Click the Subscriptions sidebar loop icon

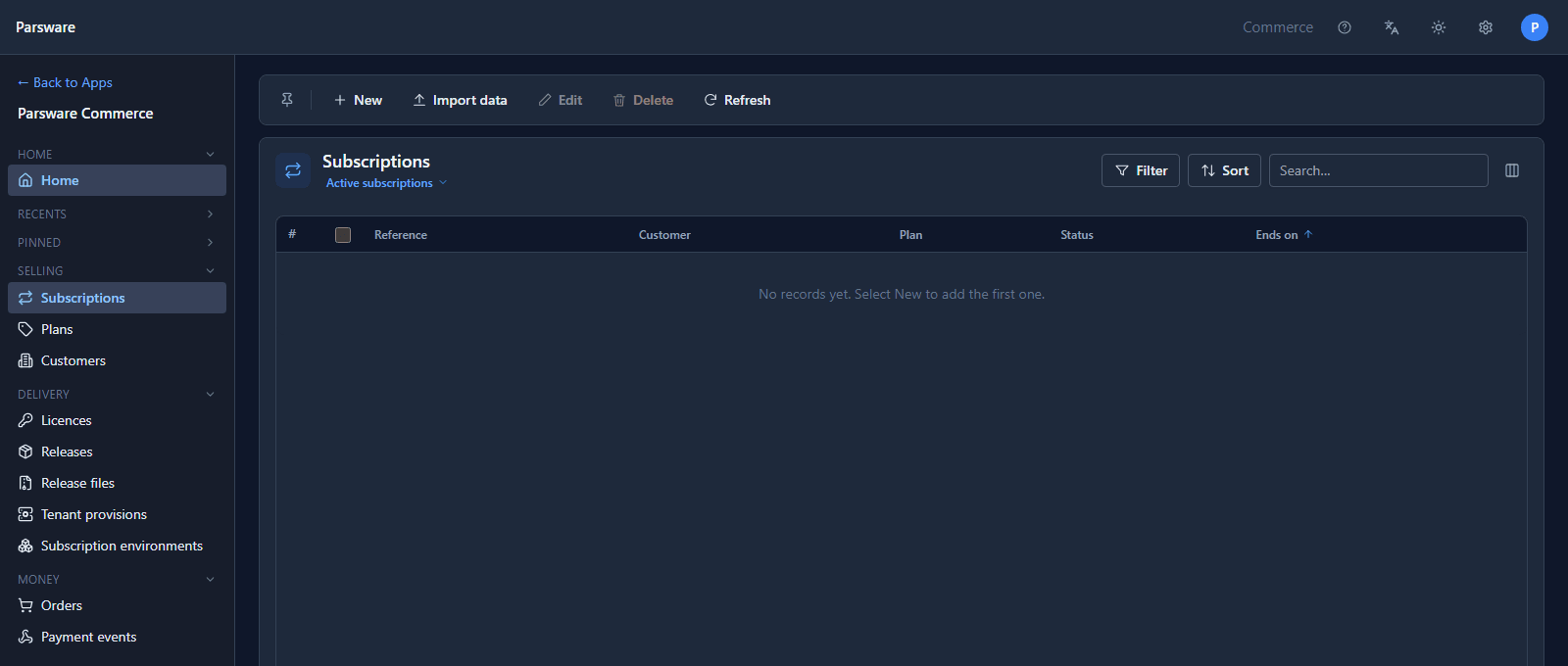pyautogui.click(x=25, y=298)
